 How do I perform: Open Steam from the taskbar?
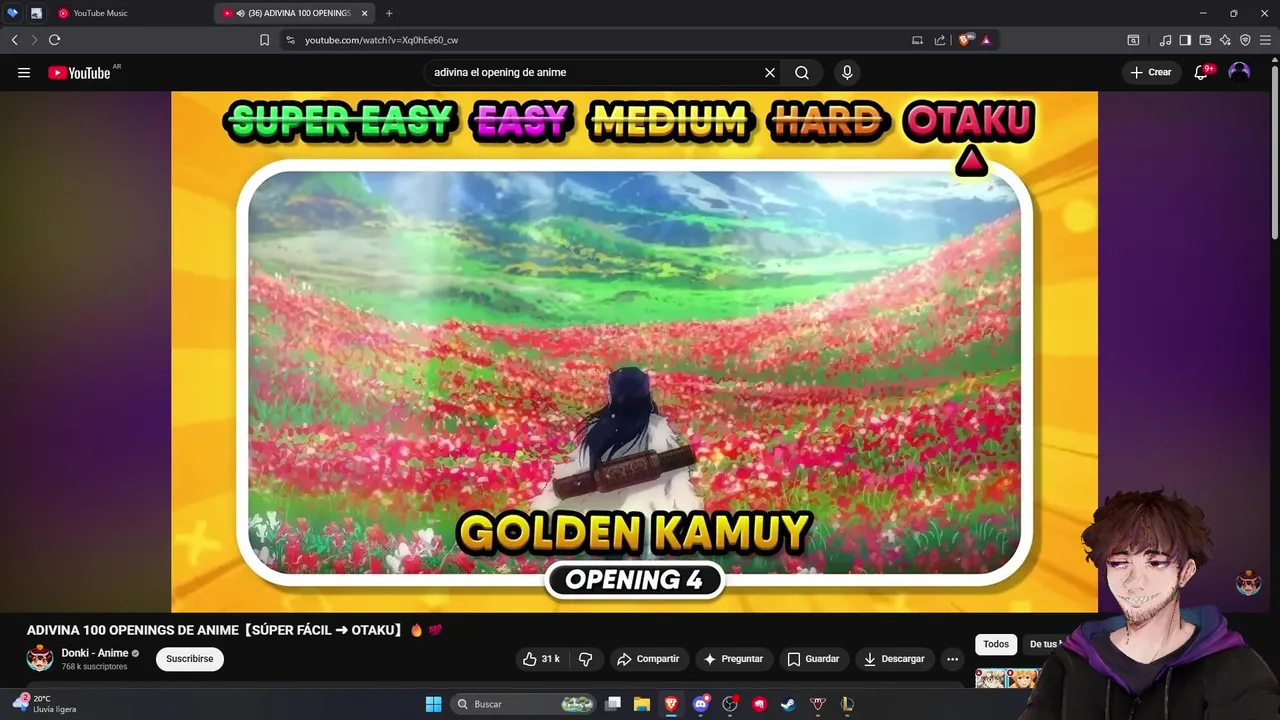pyautogui.click(x=789, y=704)
